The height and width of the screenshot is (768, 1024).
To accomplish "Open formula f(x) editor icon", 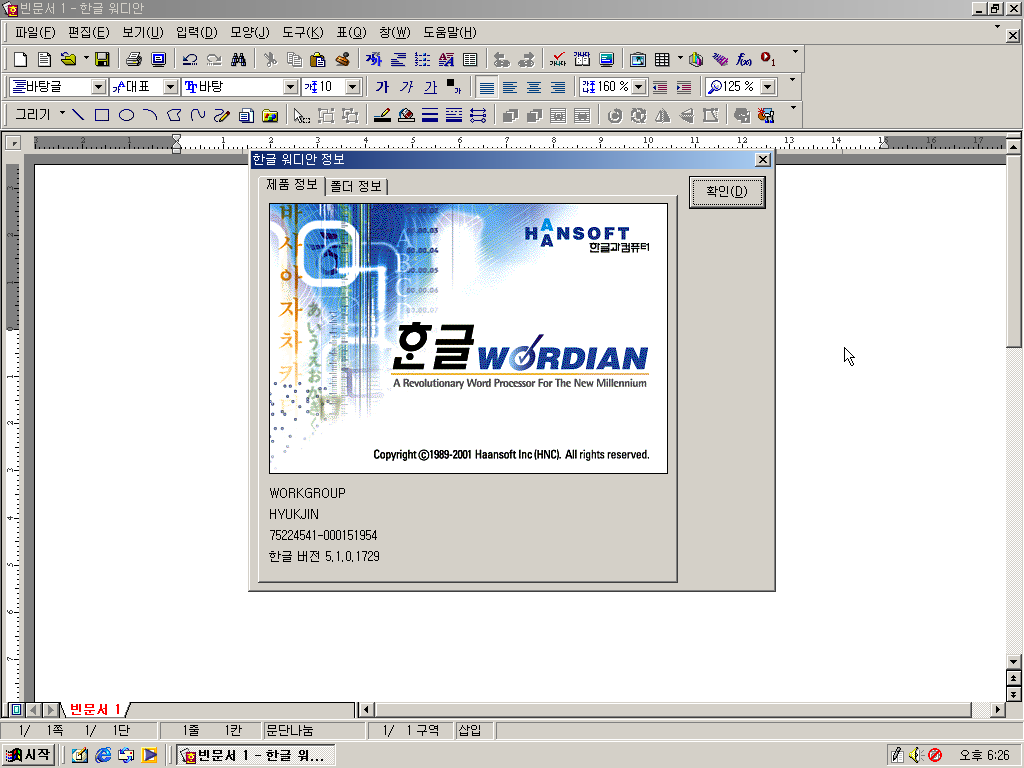I will coord(744,59).
